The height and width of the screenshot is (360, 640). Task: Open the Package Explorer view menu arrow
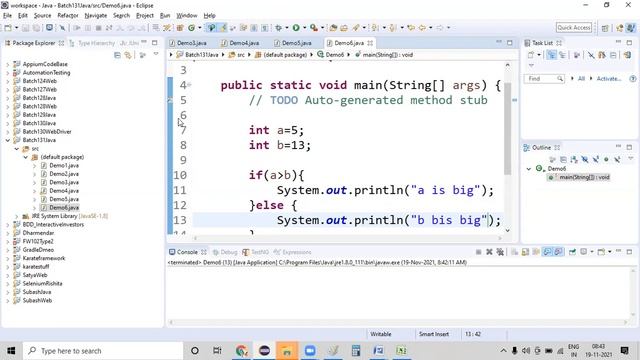pyautogui.click(x=156, y=55)
